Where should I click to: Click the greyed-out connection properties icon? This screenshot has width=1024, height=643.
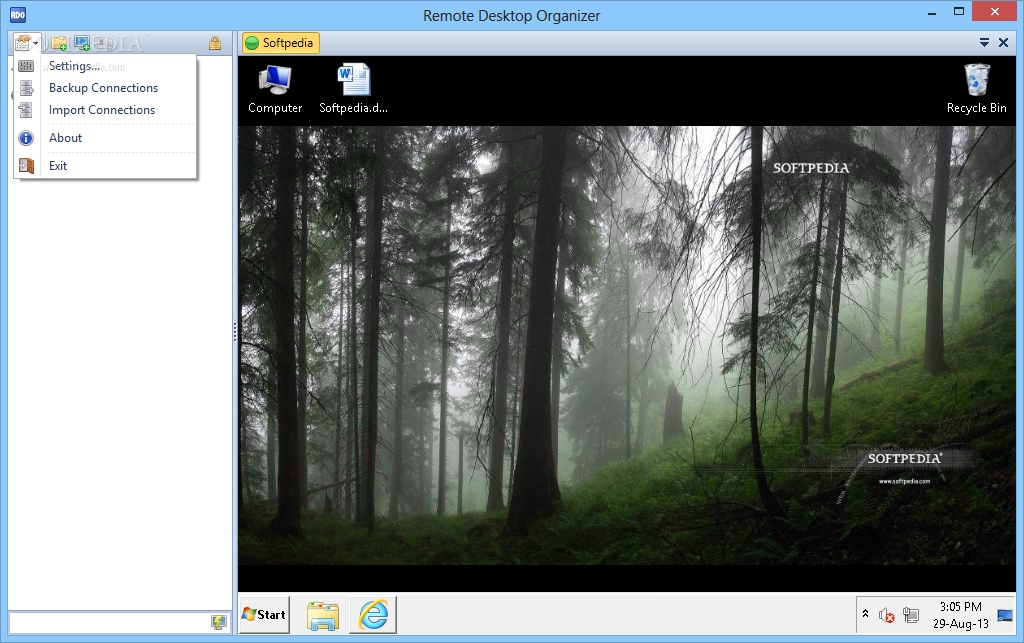coord(104,43)
